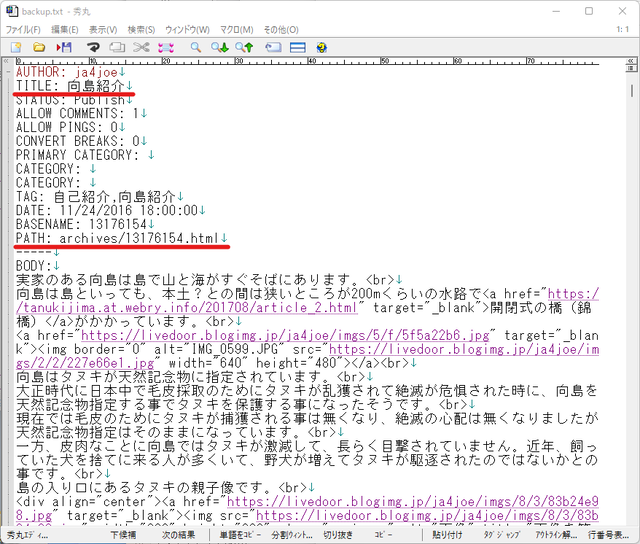Viewport: 640px width, 544px height.
Task: Undo the last edit with the curved arrow
Action: coord(93,47)
